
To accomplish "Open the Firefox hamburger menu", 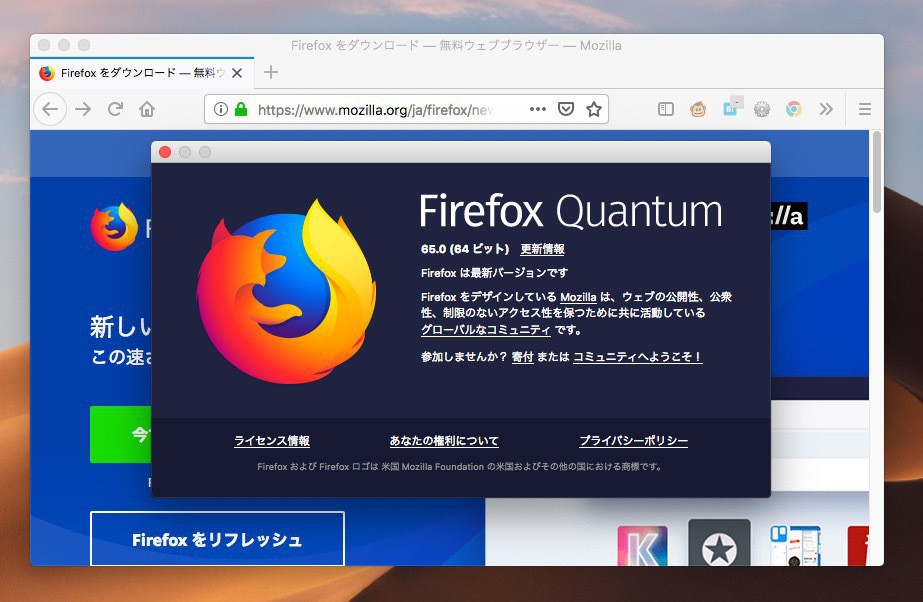I will pyautogui.click(x=865, y=109).
